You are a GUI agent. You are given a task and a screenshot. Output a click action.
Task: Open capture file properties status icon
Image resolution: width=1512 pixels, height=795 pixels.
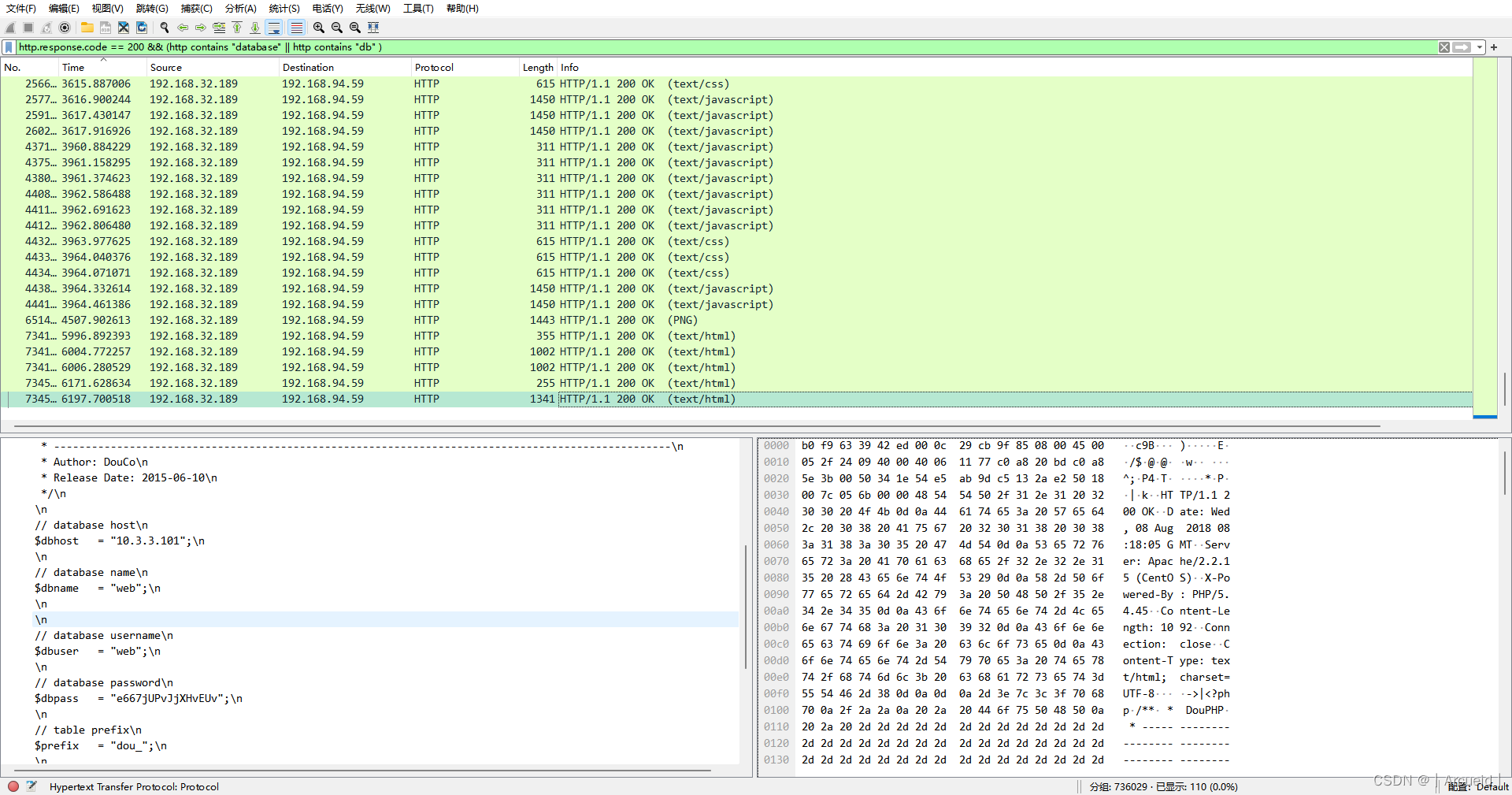31,786
